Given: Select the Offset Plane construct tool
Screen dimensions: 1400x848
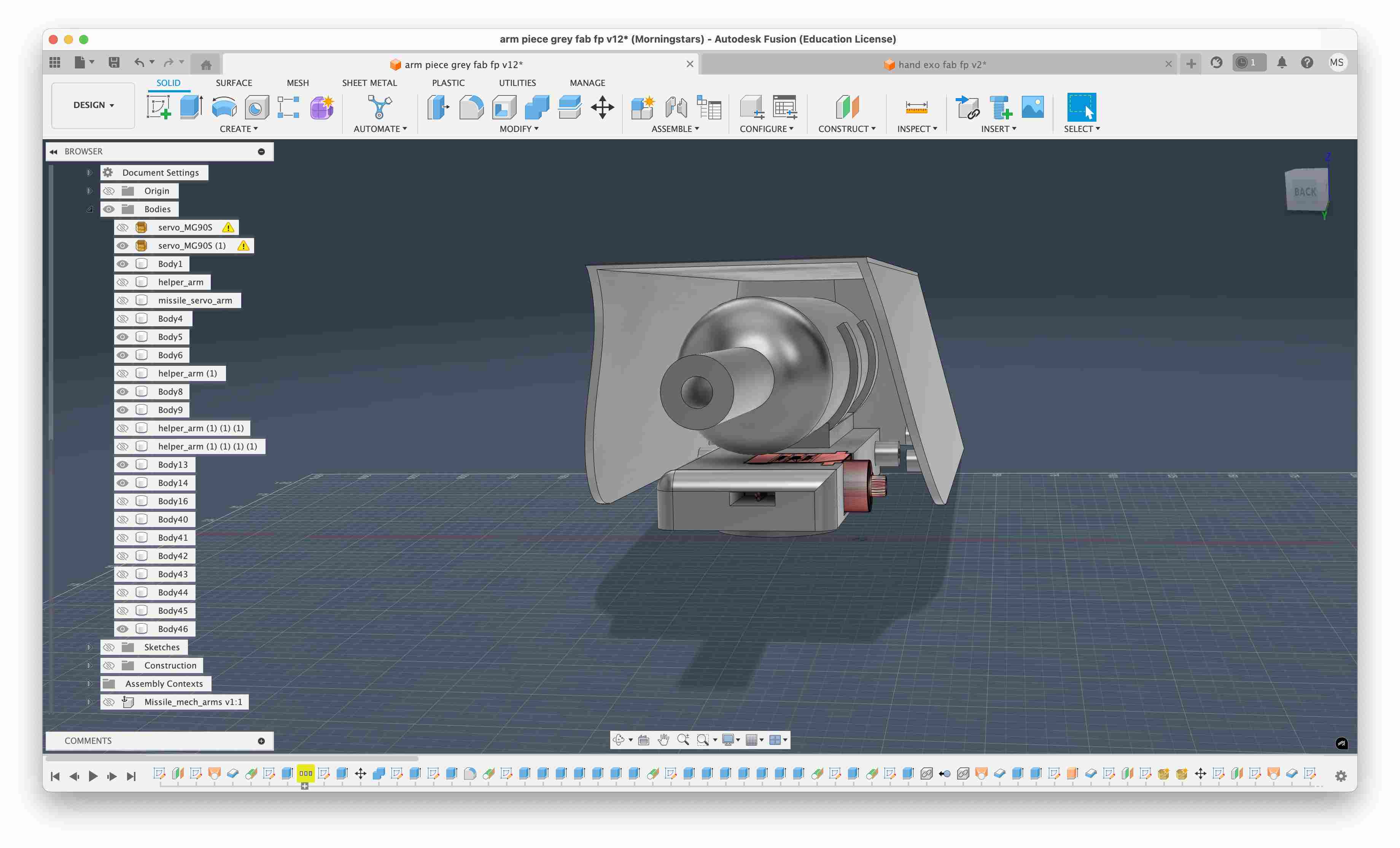Looking at the screenshot, I should (846, 107).
